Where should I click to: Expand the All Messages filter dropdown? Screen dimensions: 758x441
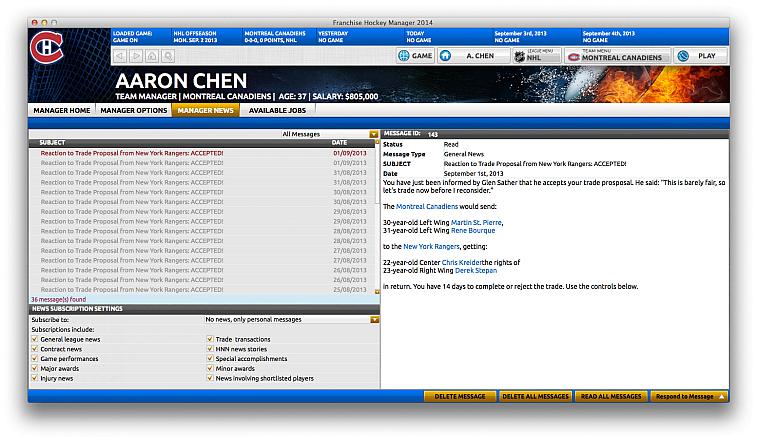tap(374, 133)
